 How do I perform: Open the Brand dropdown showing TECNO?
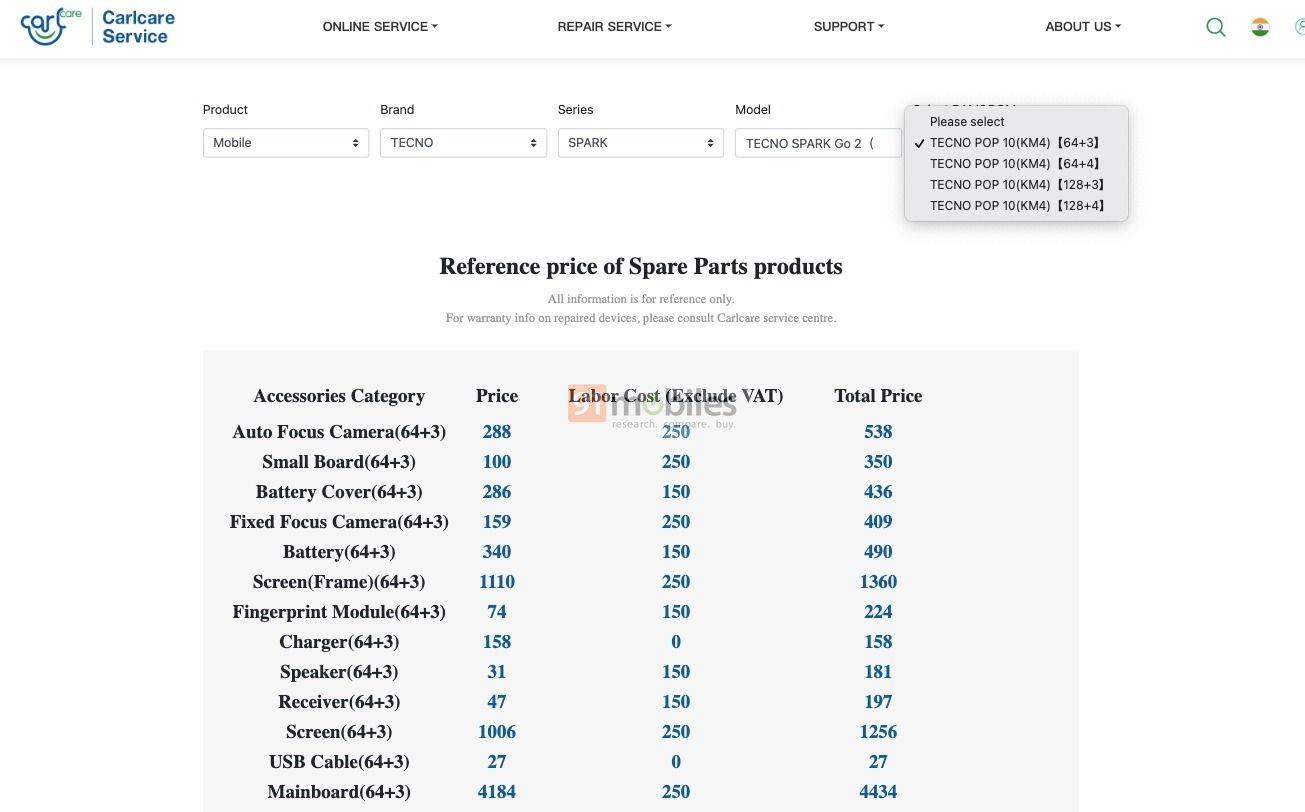(x=463, y=143)
